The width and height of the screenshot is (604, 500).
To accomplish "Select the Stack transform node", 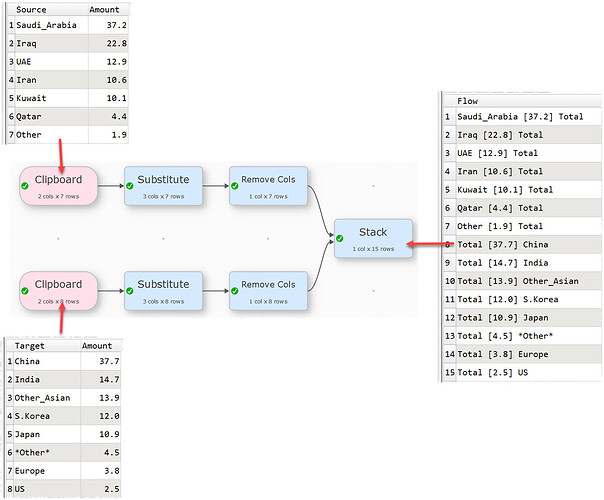I will pyautogui.click(x=373, y=237).
